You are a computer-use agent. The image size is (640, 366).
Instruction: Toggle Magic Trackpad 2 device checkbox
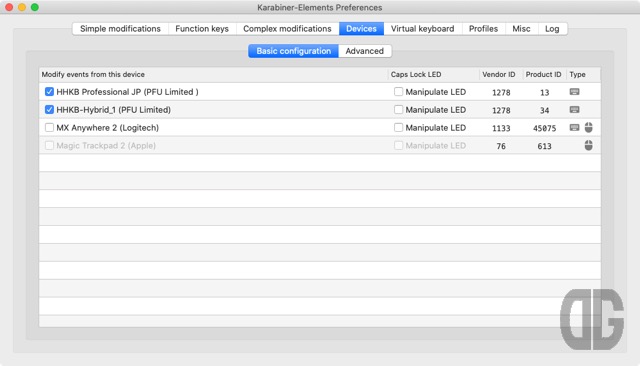pyautogui.click(x=49, y=146)
